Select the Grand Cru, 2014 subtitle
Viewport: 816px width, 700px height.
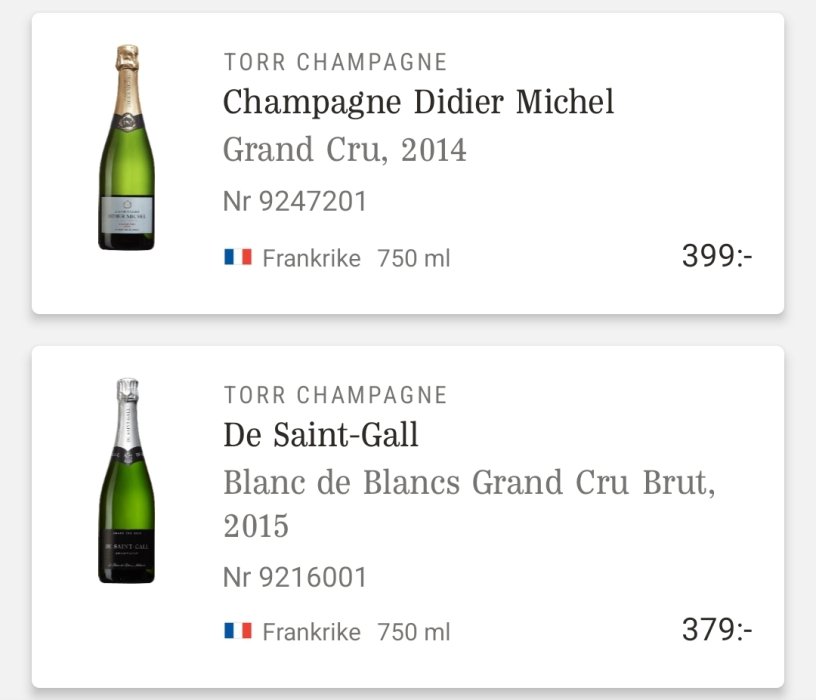coord(344,150)
